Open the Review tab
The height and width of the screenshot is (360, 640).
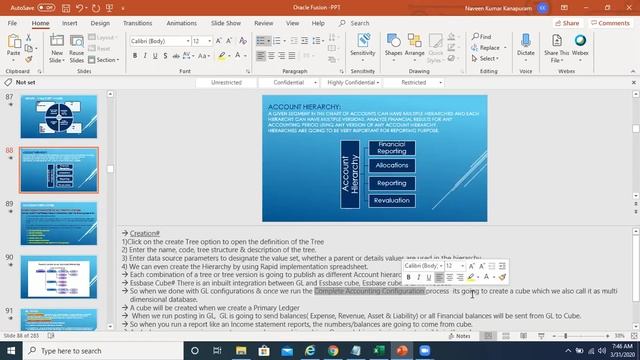[x=264, y=23]
